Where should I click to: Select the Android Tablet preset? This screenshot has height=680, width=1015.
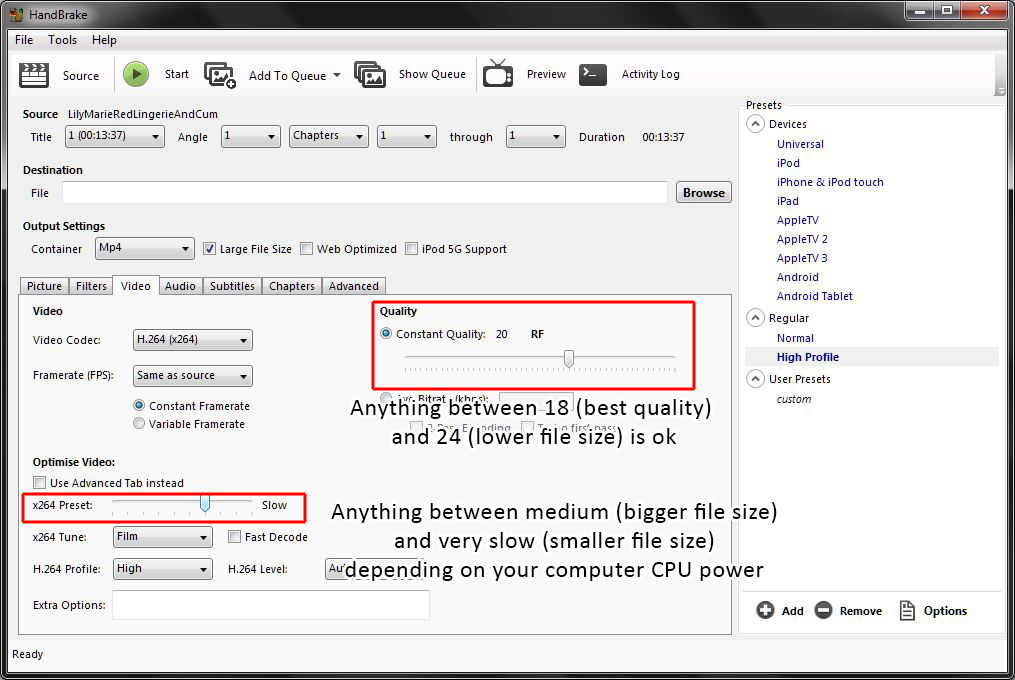814,296
